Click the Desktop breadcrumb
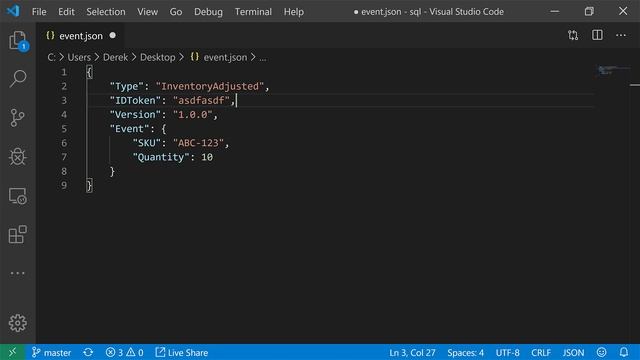 point(158,57)
